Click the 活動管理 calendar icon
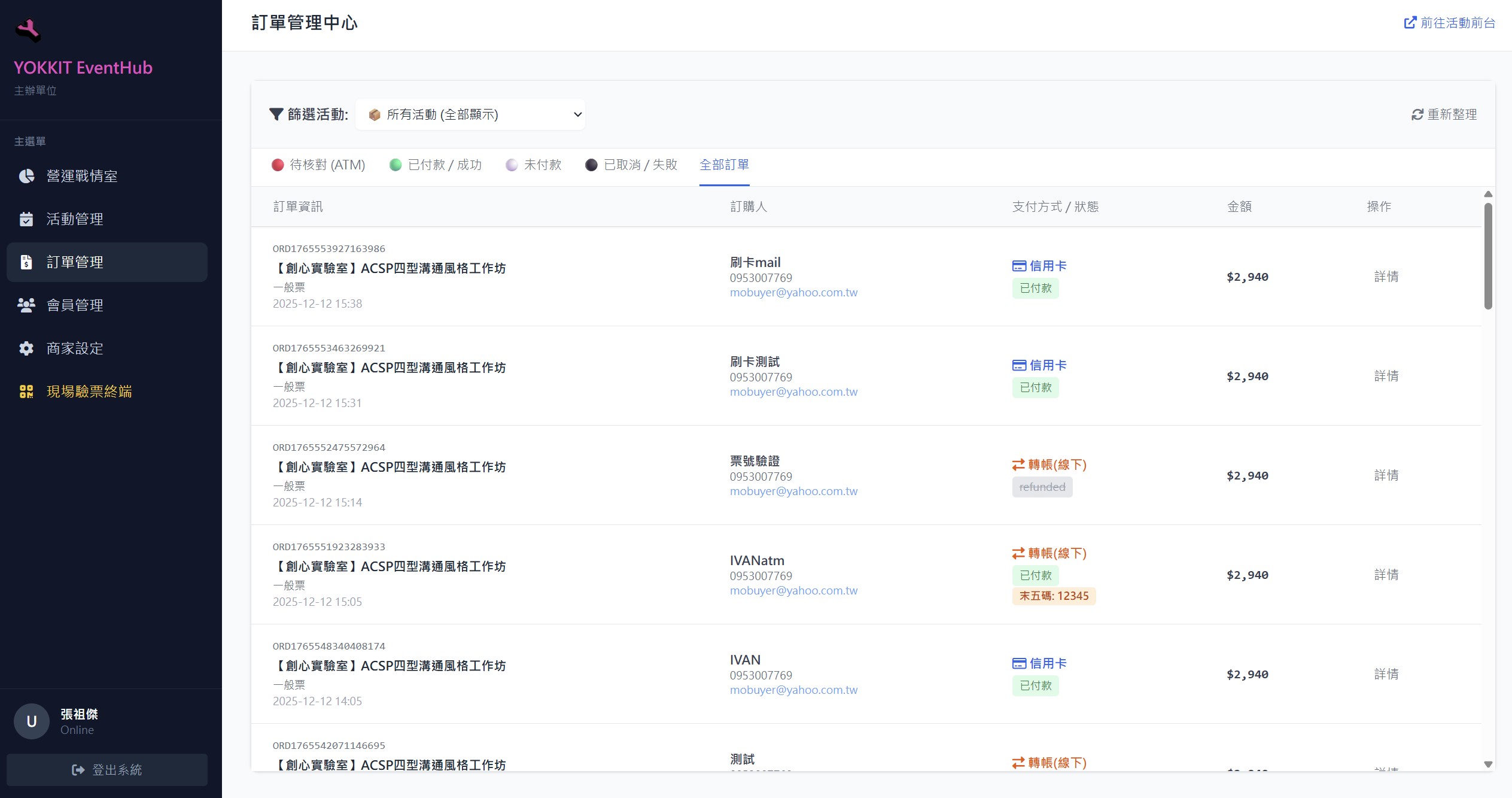Screen dimensions: 1512x798 click(26, 219)
